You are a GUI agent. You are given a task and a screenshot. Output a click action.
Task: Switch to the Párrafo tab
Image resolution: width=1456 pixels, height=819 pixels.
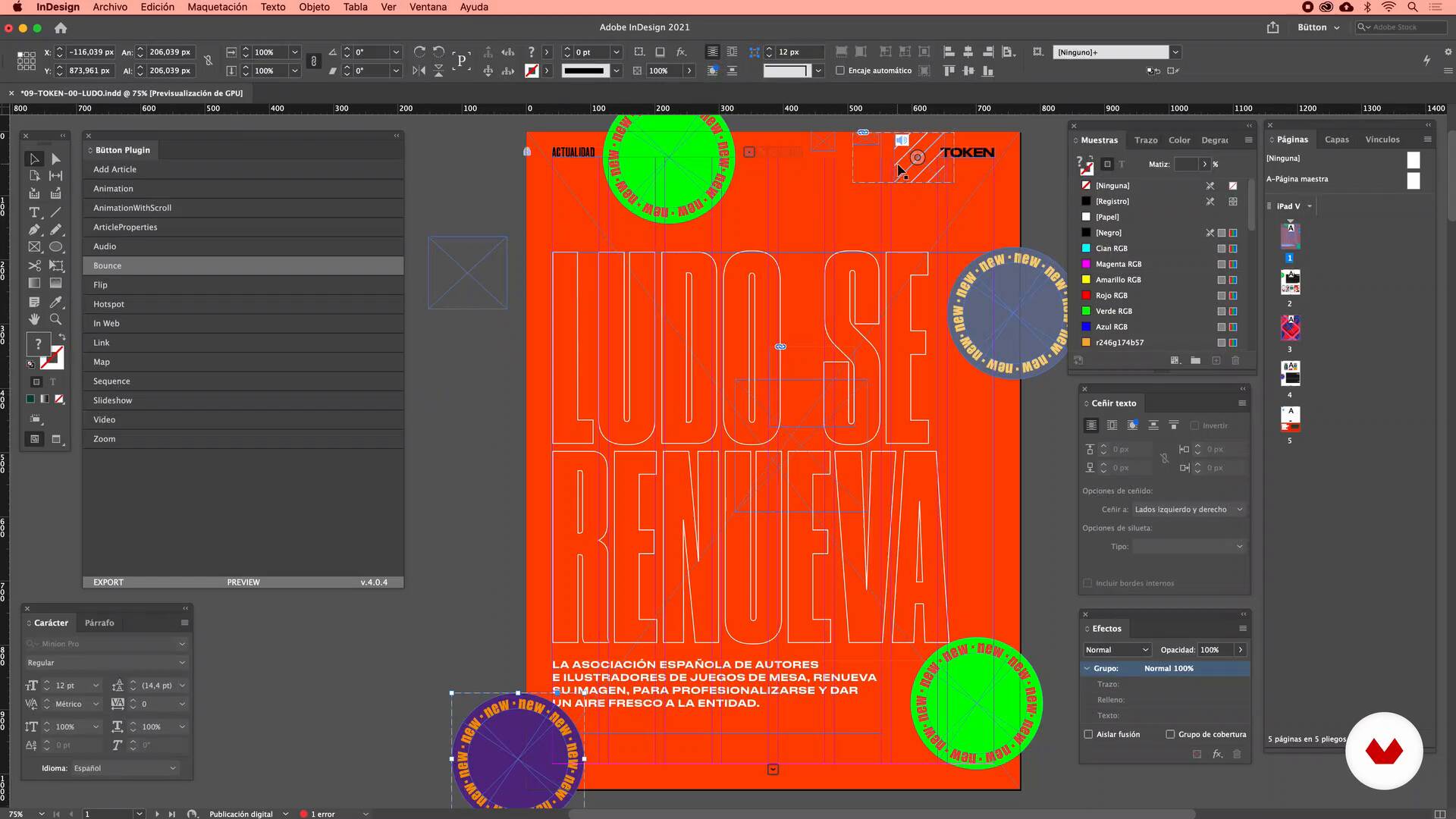click(99, 623)
